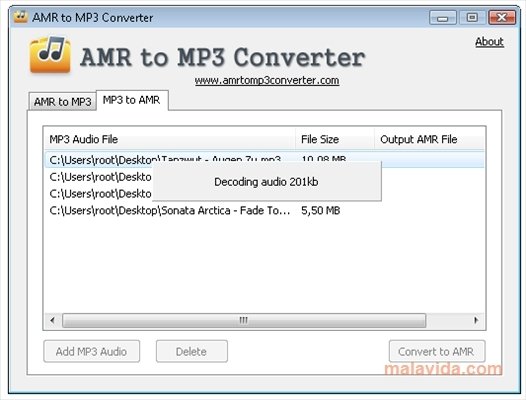The width and height of the screenshot is (526, 400).
Task: Click the horizontal scrollbar left arrow
Action: click(52, 320)
